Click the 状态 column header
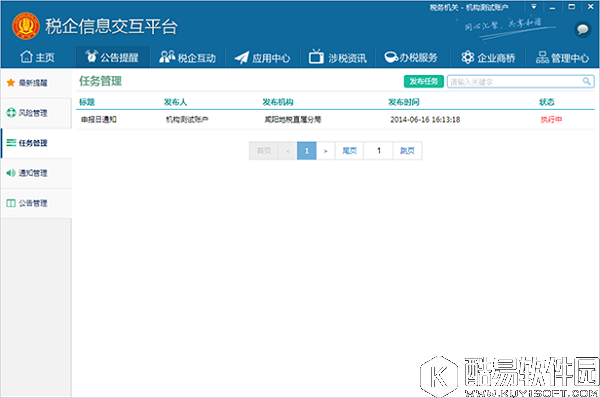600x398 pixels. click(x=546, y=102)
